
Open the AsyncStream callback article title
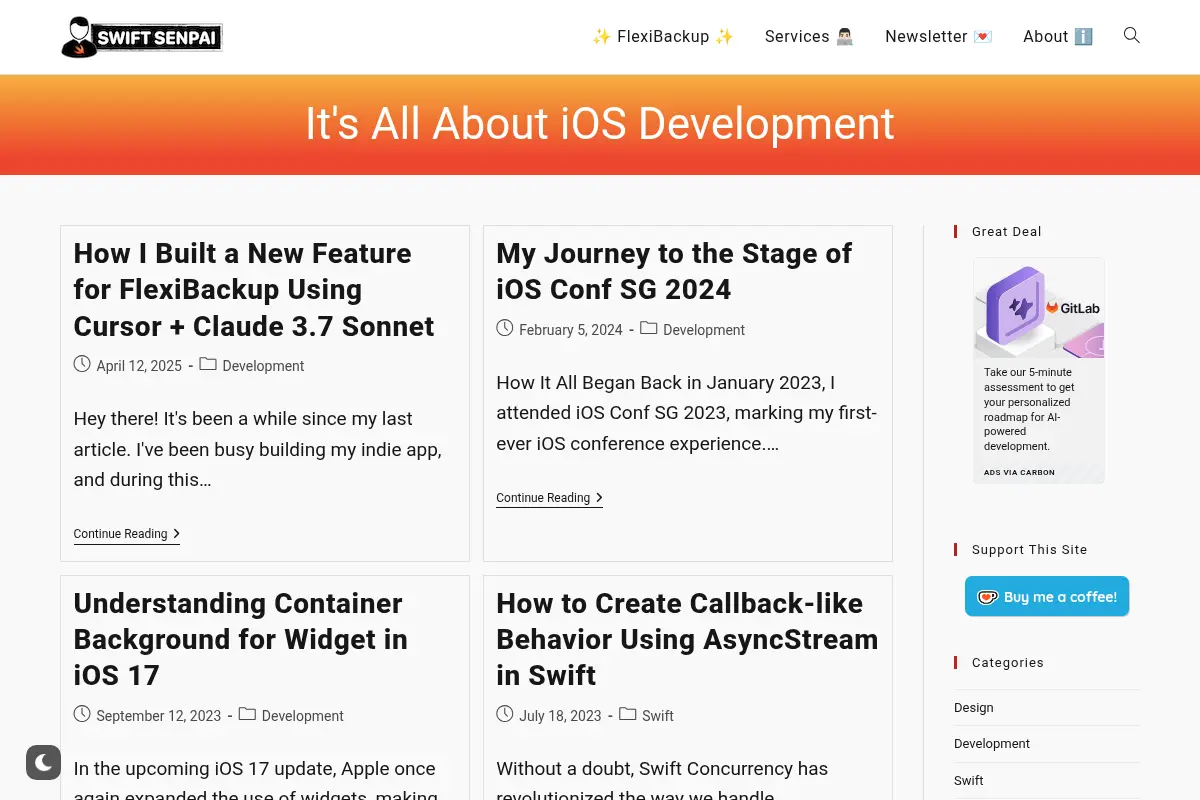(687, 639)
